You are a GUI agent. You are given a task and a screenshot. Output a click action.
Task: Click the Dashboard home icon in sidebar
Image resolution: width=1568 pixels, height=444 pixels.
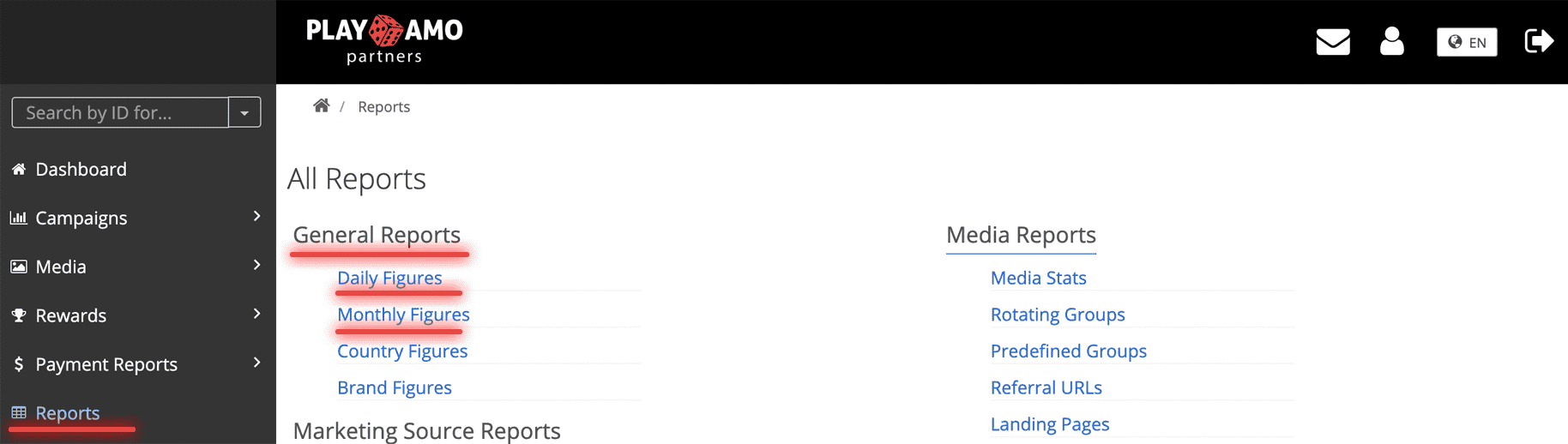coord(19,170)
